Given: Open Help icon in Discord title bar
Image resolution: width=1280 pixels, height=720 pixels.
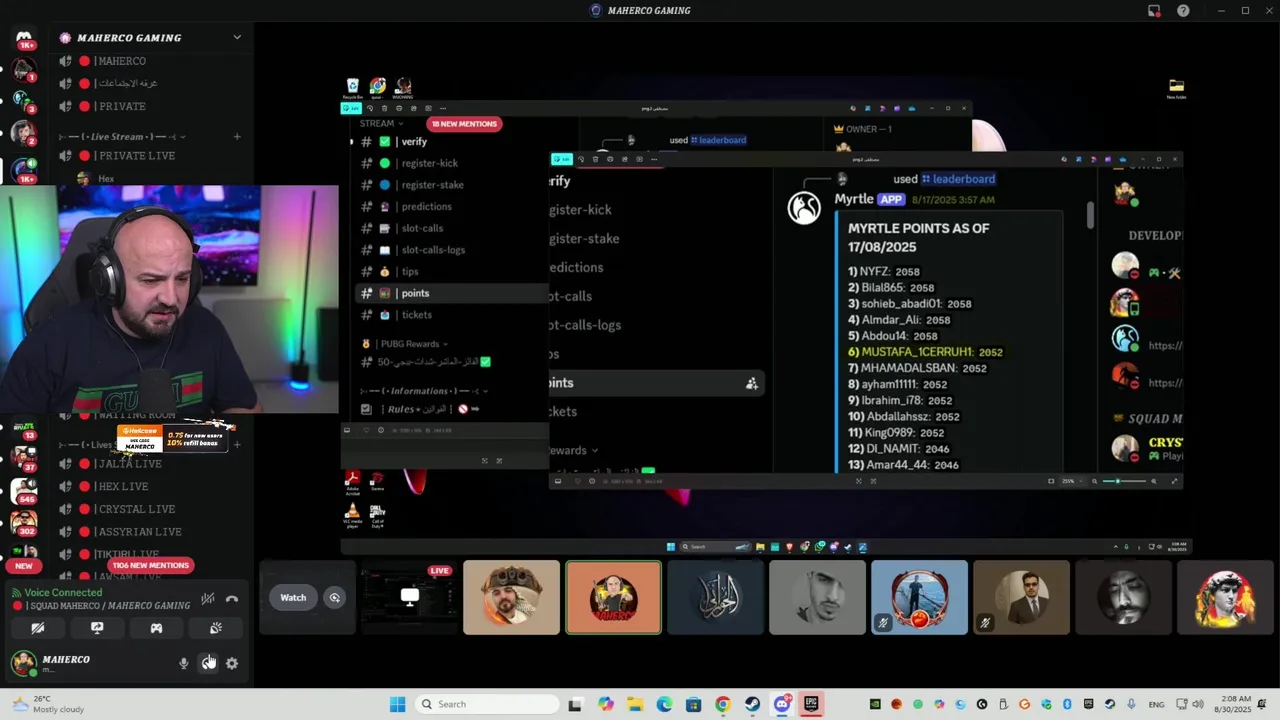Looking at the screenshot, I should (1183, 11).
